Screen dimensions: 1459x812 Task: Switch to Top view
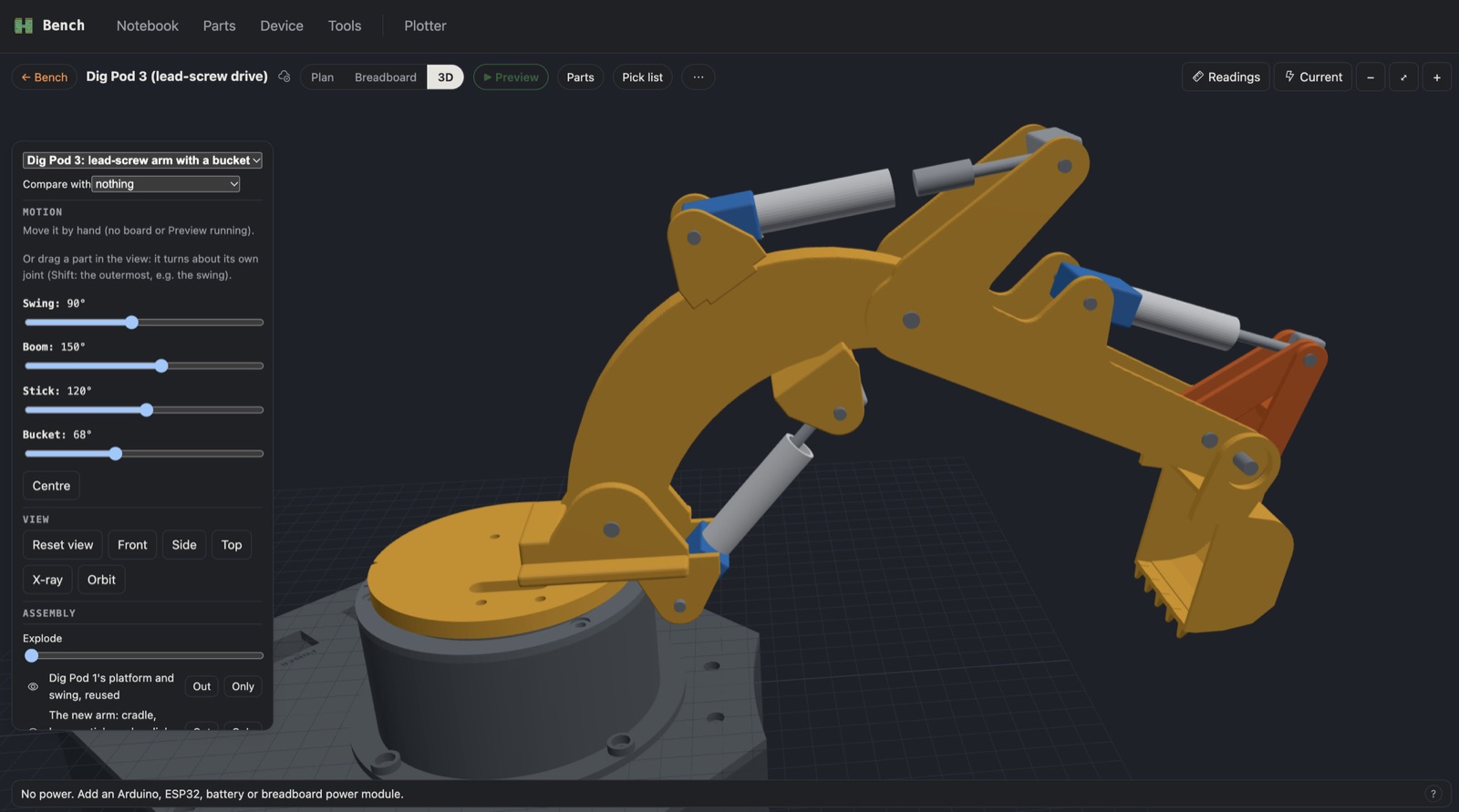click(x=232, y=545)
